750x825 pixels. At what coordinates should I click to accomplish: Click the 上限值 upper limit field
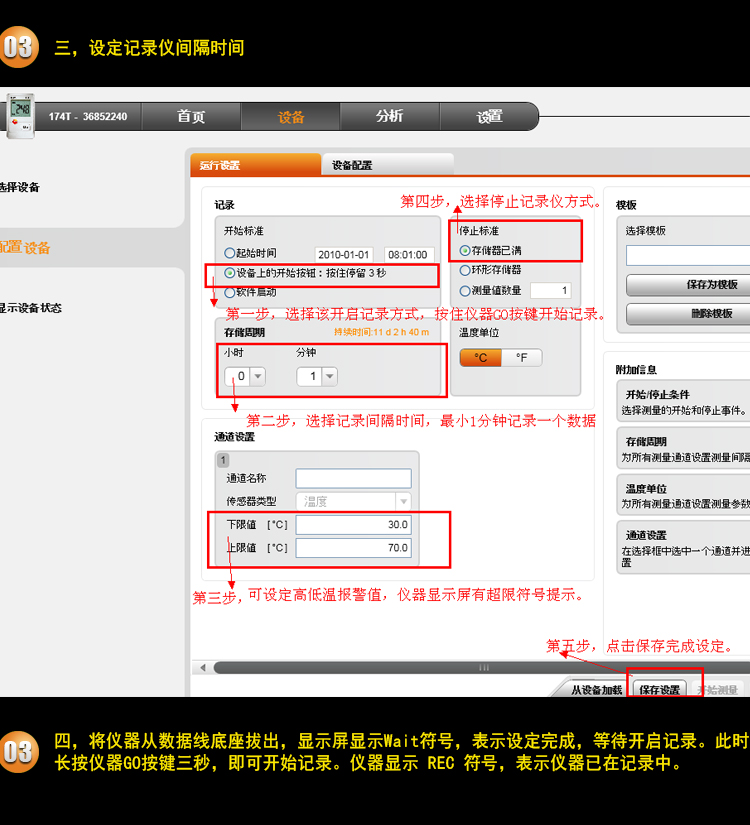353,548
